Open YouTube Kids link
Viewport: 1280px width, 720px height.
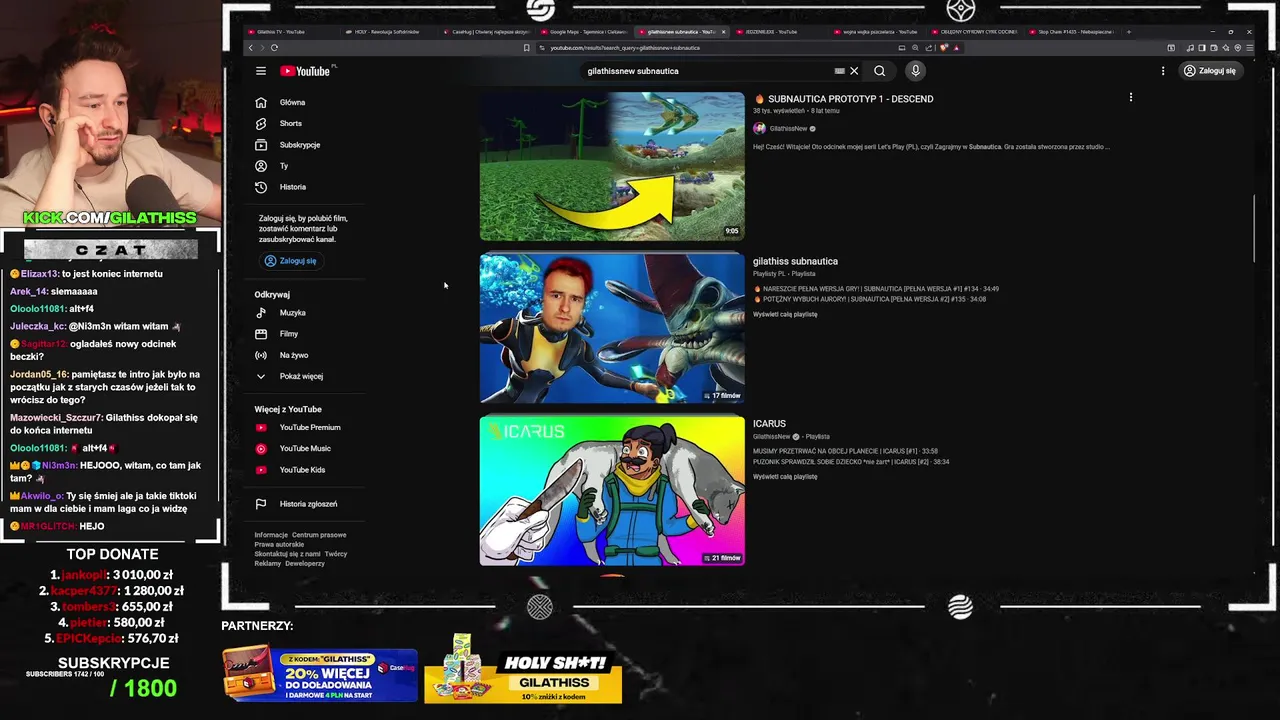302,470
